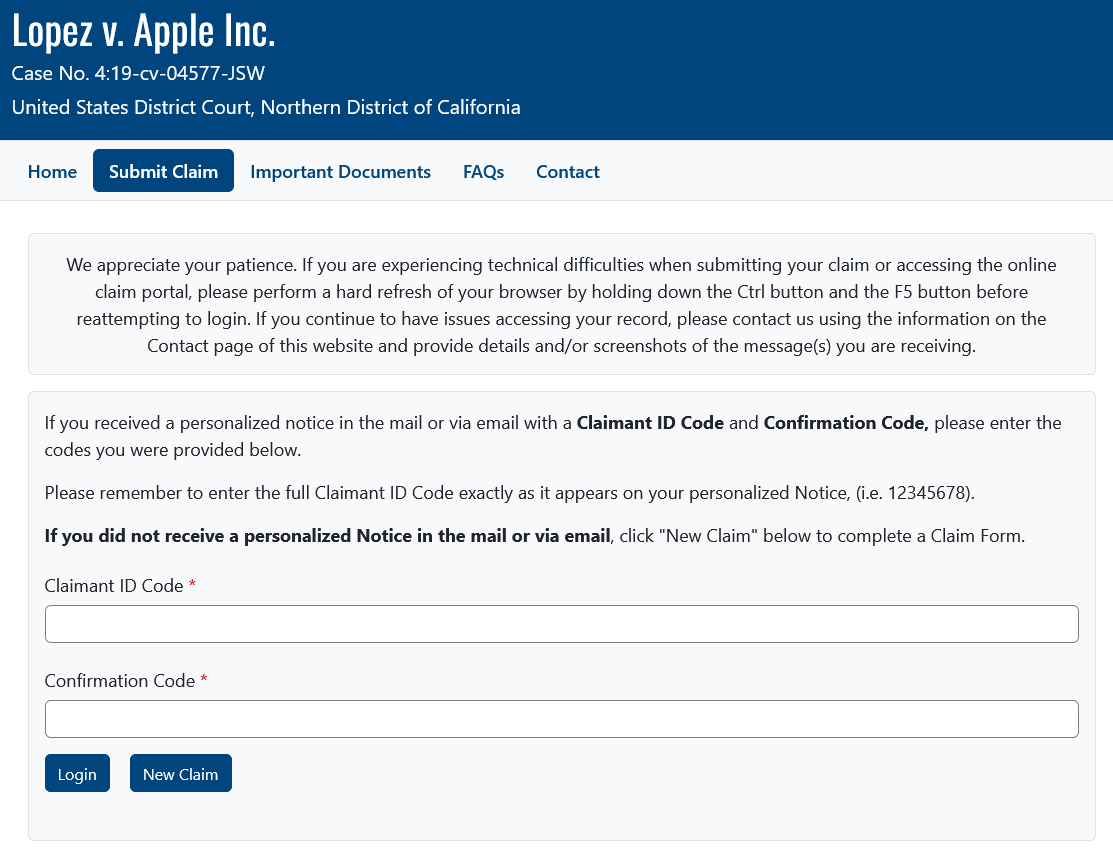Screen dimensions: 1113x858
Task: Go to the Home page
Action: click(53, 172)
